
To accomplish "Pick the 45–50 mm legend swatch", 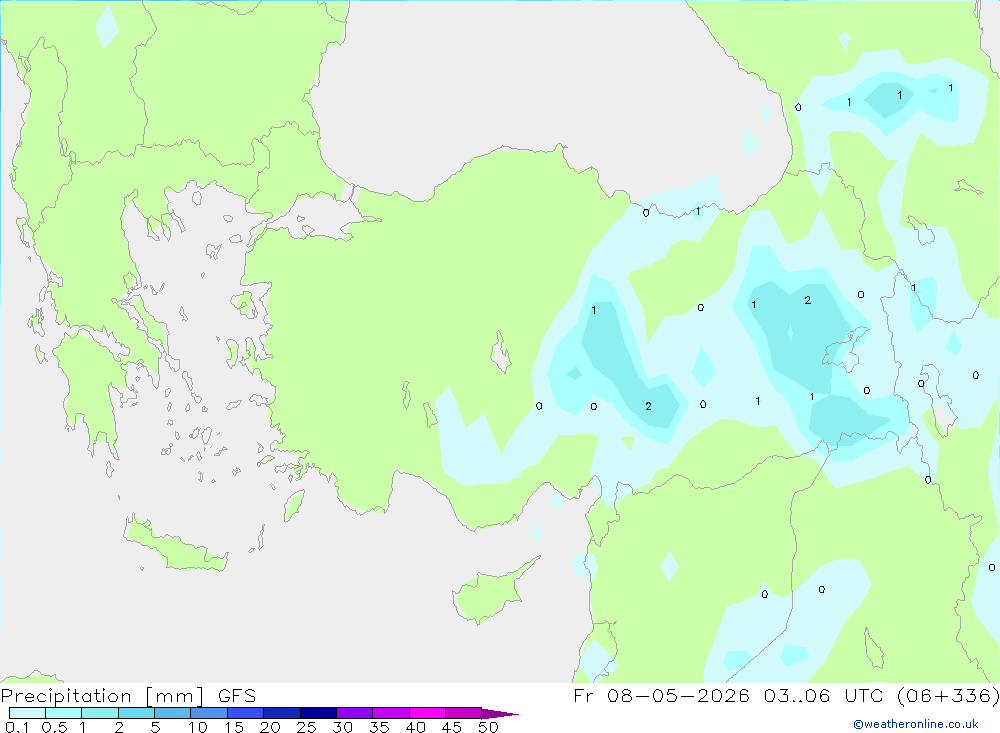I will coord(463,713).
